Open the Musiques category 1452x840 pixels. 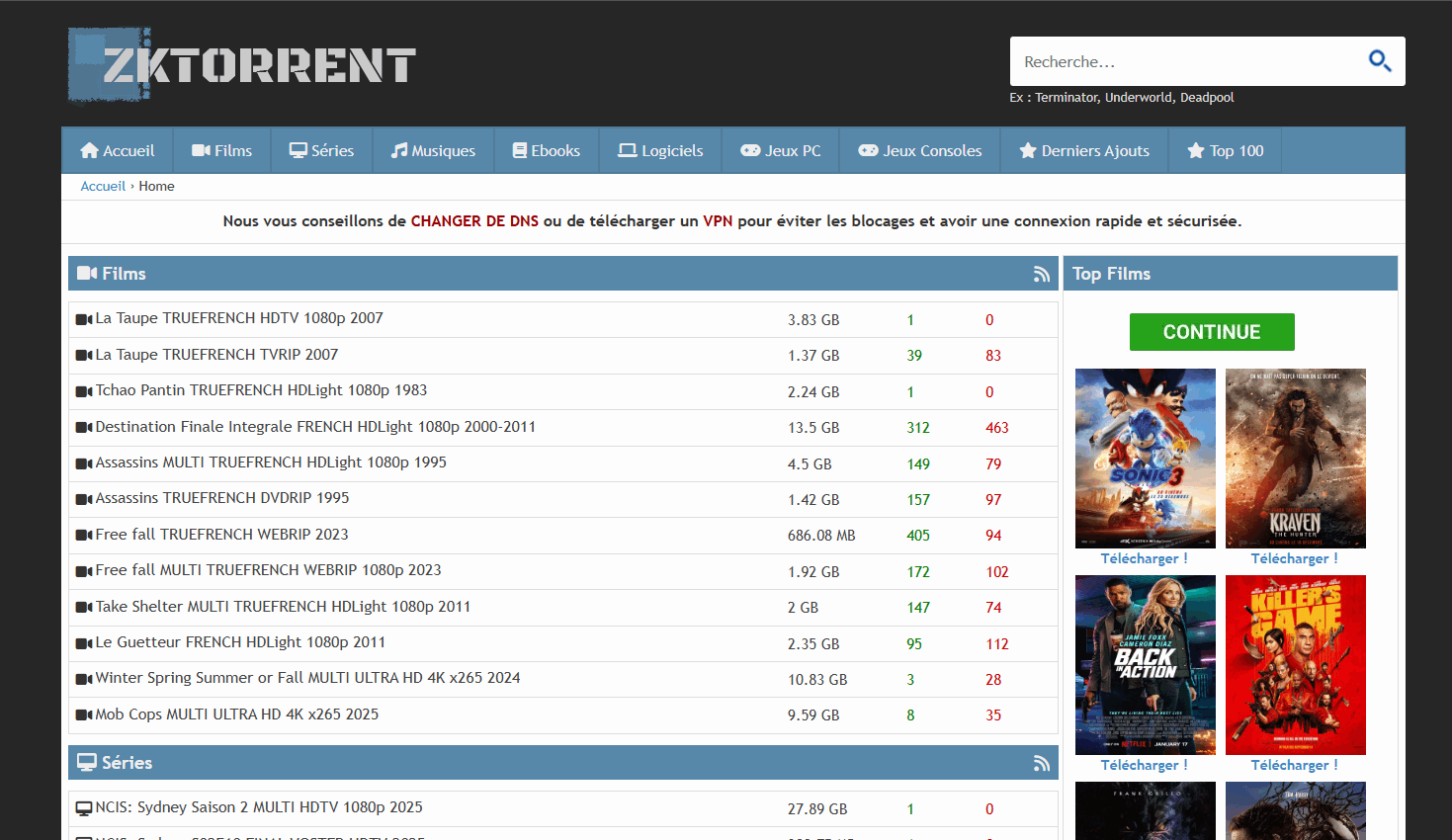tap(433, 150)
